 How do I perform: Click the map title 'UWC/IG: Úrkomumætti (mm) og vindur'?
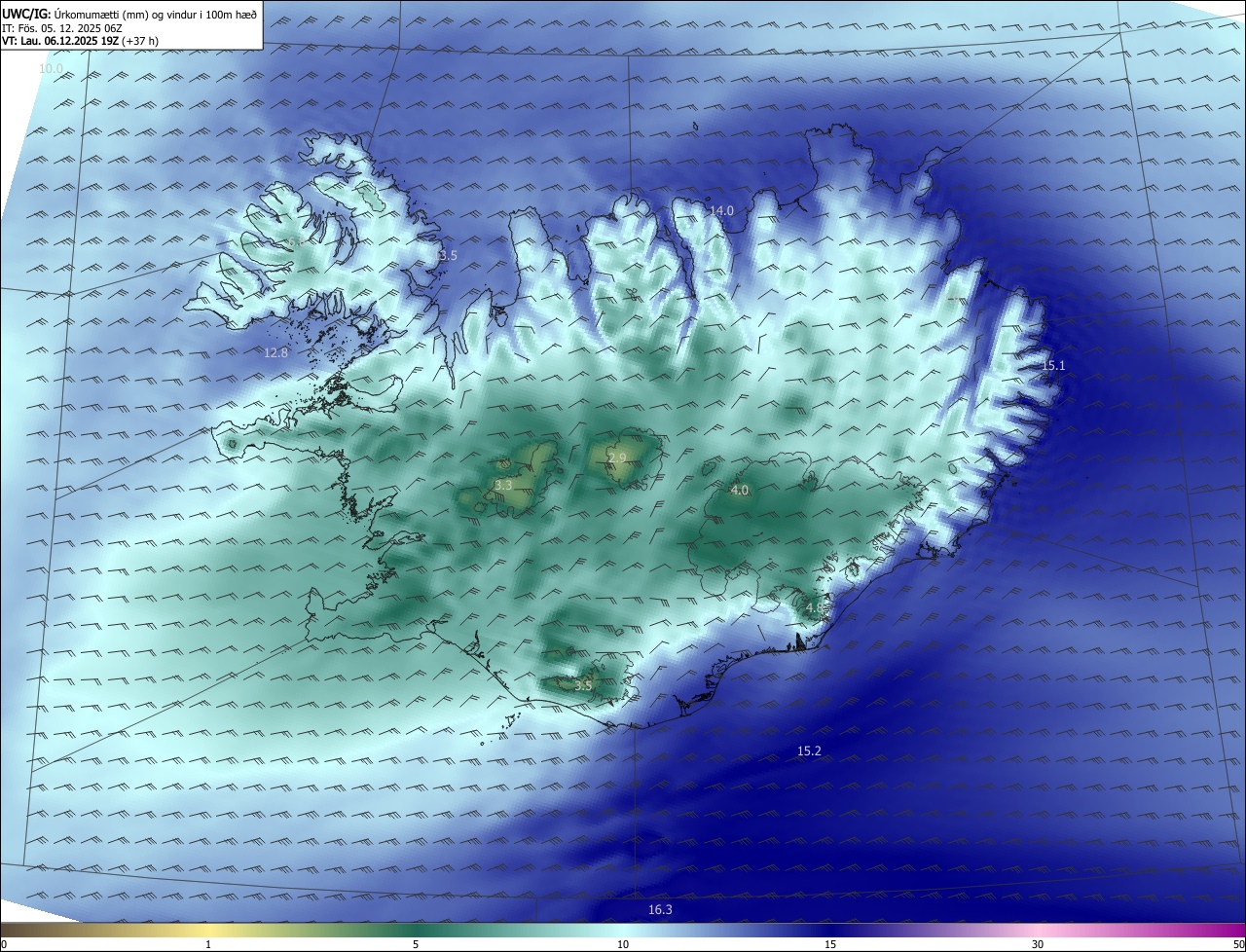pos(129,14)
